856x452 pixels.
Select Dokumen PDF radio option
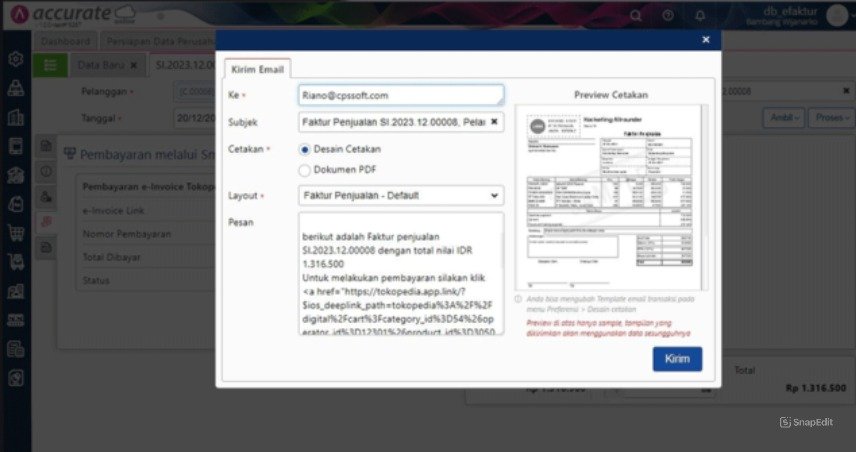pos(305,170)
